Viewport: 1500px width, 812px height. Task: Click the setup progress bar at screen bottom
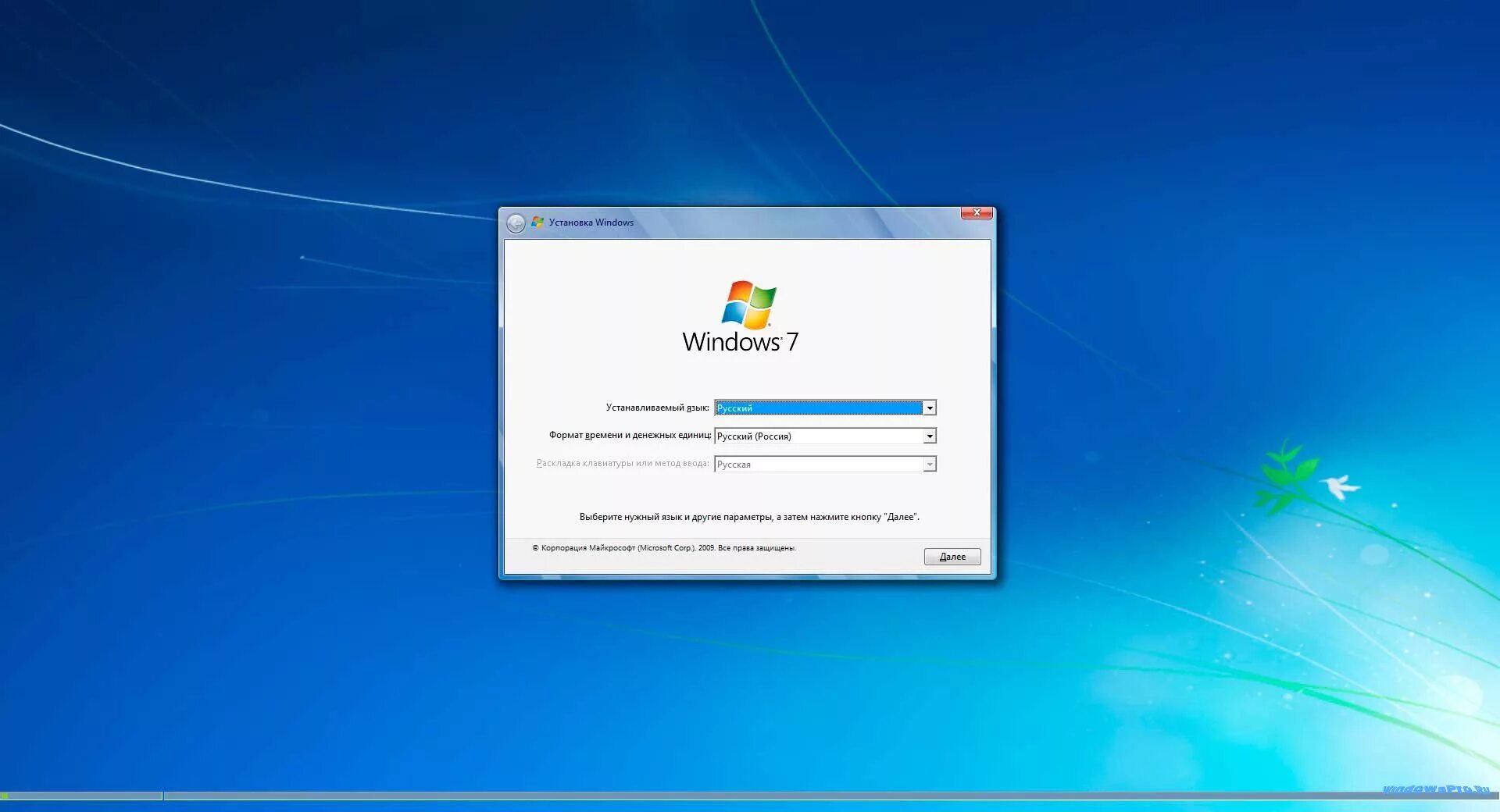tap(750, 796)
